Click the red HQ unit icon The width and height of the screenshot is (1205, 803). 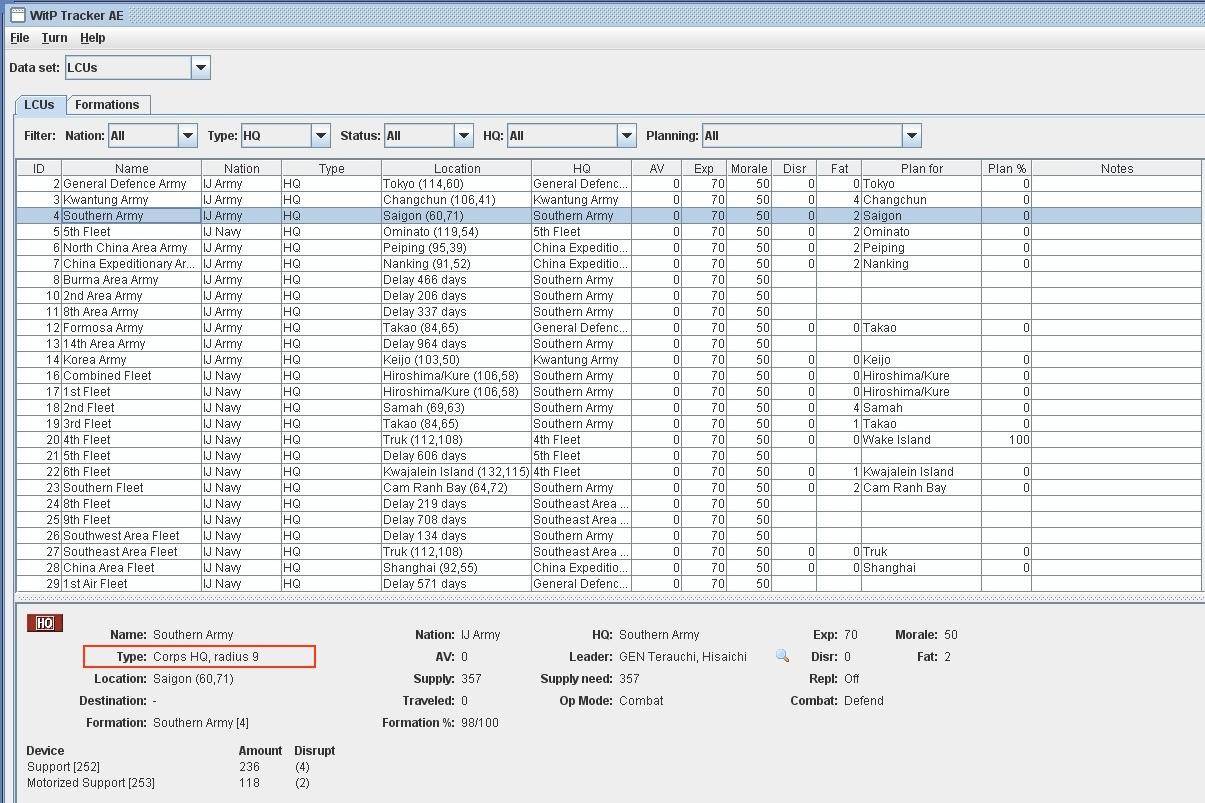pos(45,624)
